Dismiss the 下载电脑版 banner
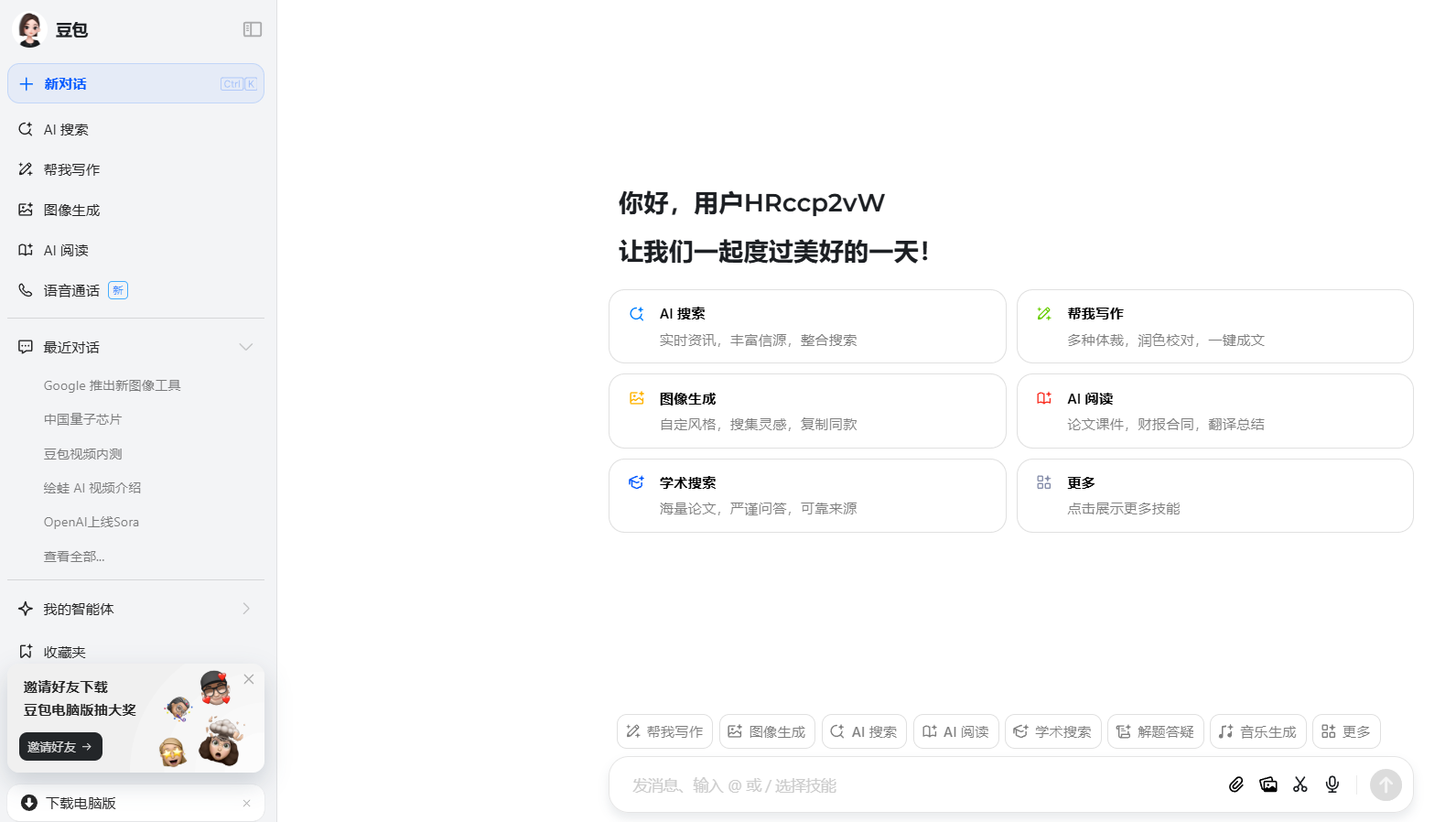 coord(246,804)
